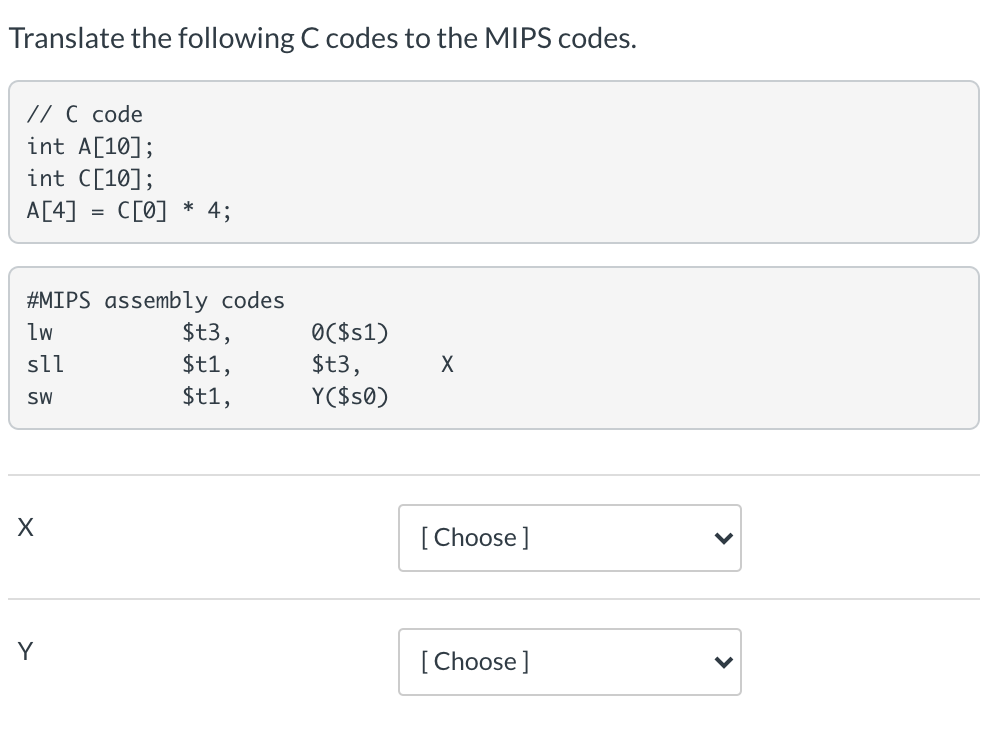Click the X label
The height and width of the screenshot is (738, 1008).
(x=25, y=527)
